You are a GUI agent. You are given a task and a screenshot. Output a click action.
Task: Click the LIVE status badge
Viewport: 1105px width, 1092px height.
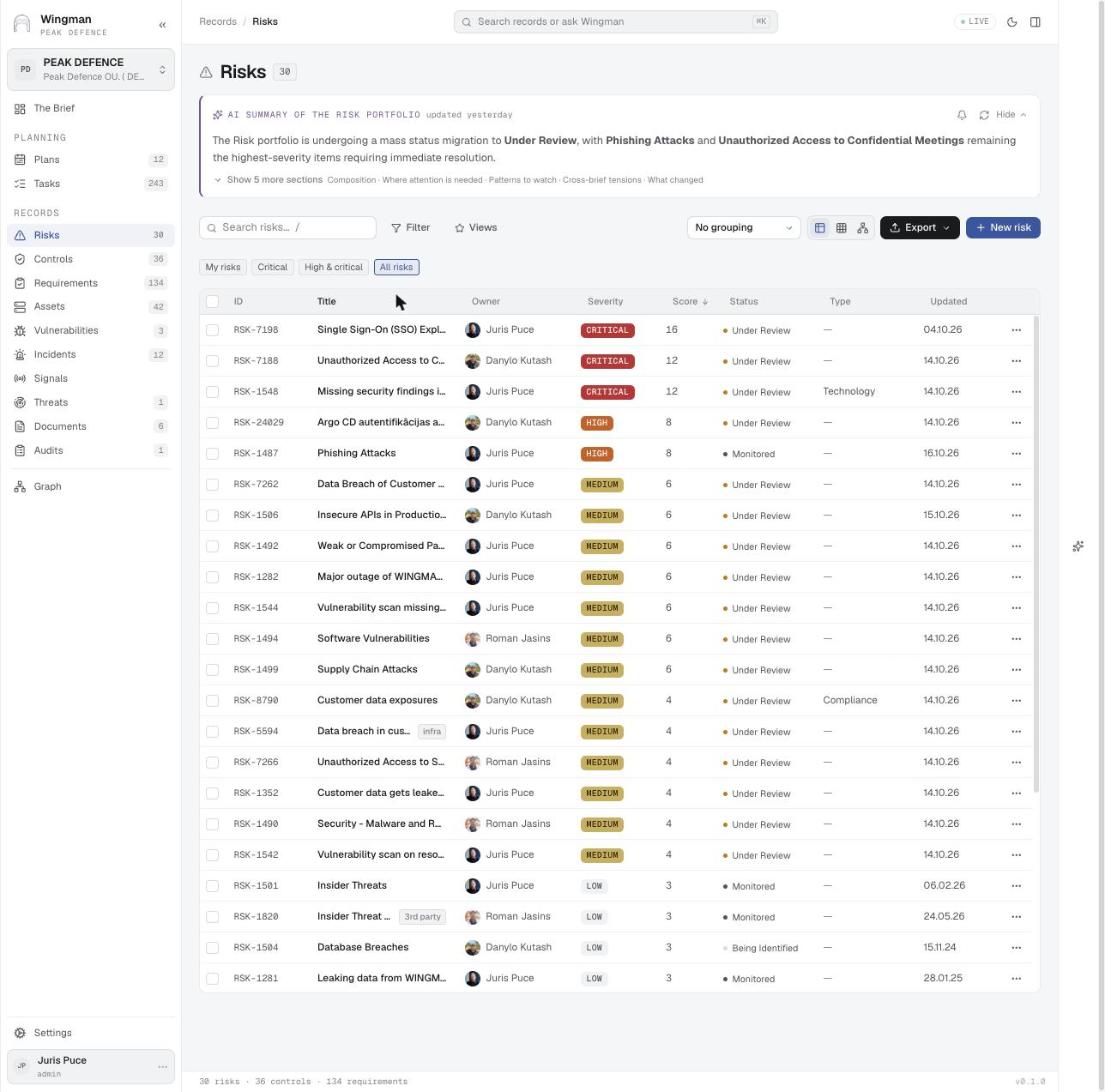tap(975, 22)
